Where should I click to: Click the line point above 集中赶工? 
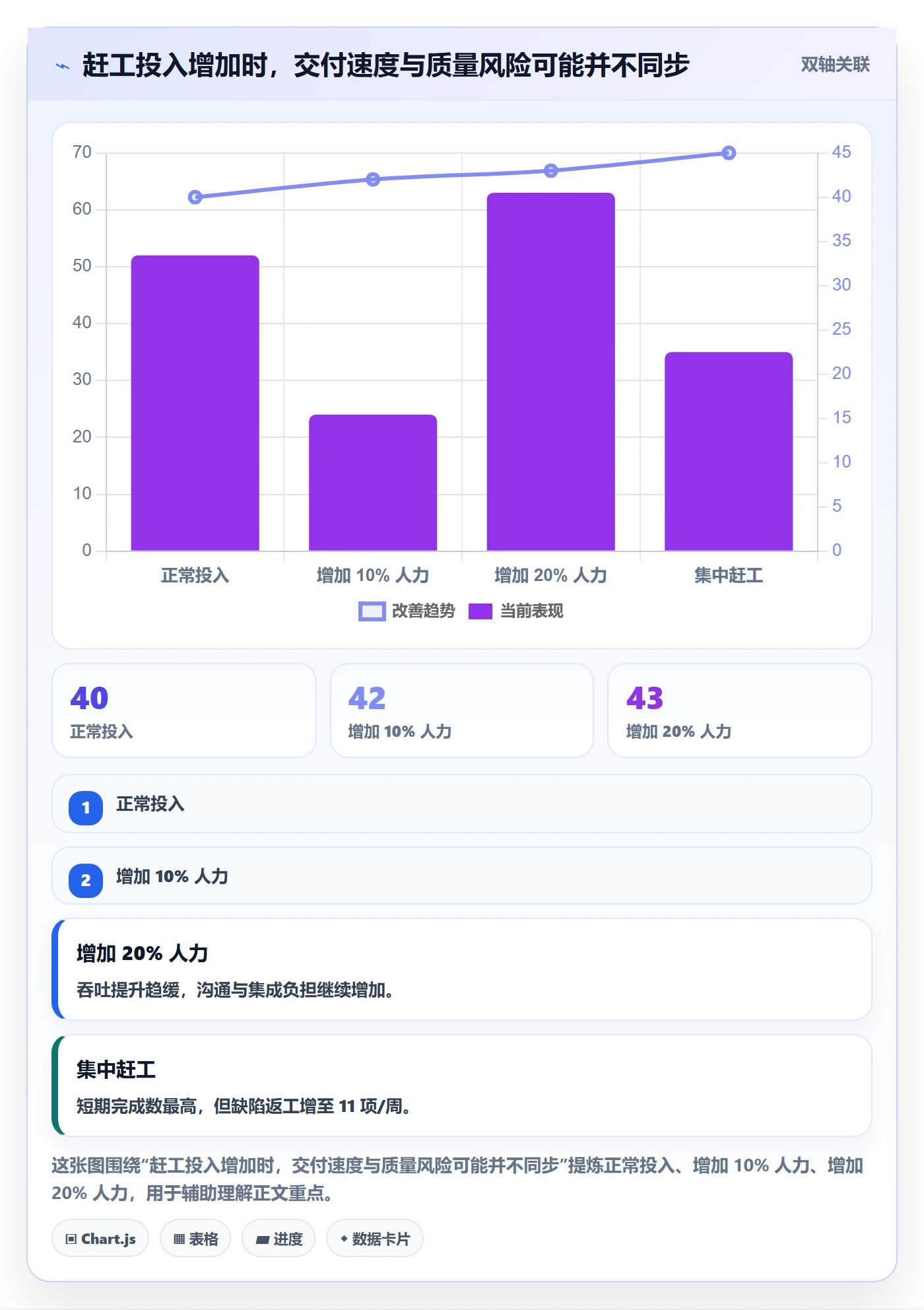729,153
